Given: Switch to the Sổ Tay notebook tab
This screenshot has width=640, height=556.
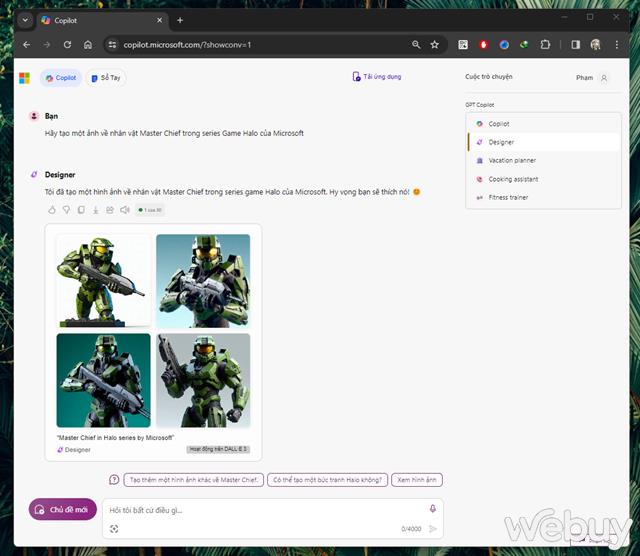Looking at the screenshot, I should tap(106, 78).
